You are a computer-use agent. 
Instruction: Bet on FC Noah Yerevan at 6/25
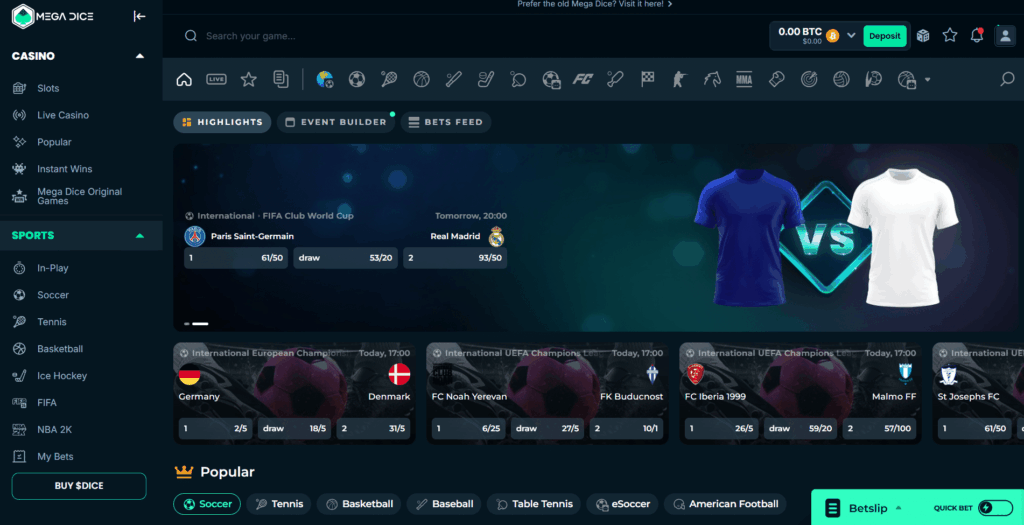tap(468, 429)
